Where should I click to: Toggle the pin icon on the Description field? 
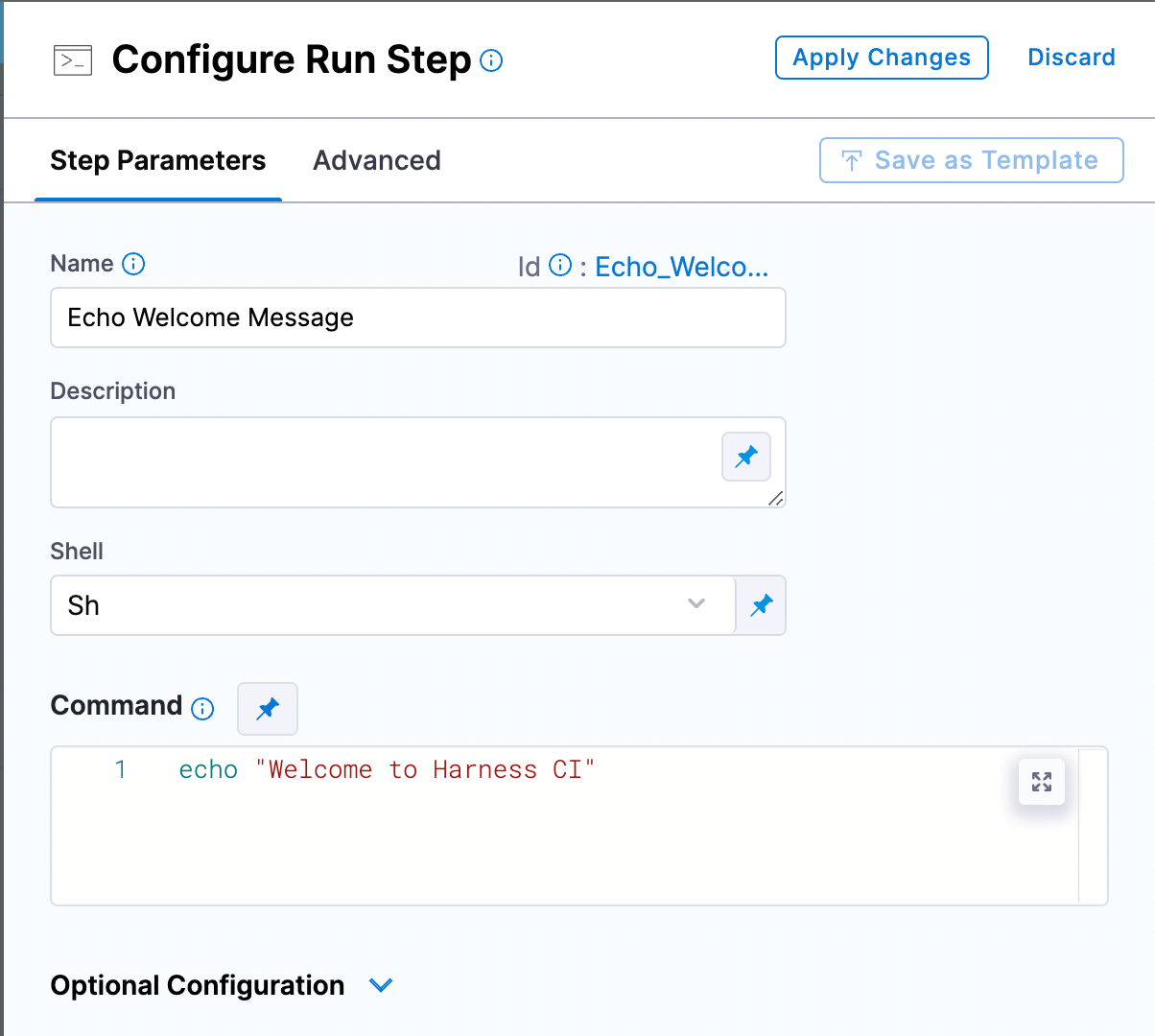click(x=745, y=457)
